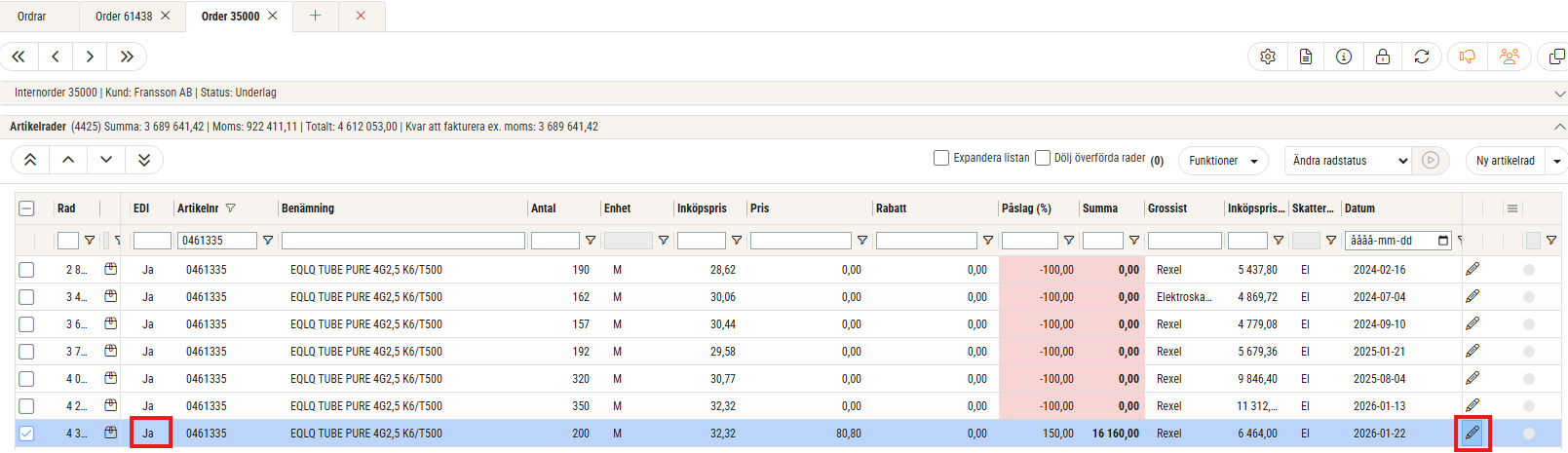This screenshot has width=1568, height=453.
Task: Go to next order with right arrow
Action: [90, 57]
